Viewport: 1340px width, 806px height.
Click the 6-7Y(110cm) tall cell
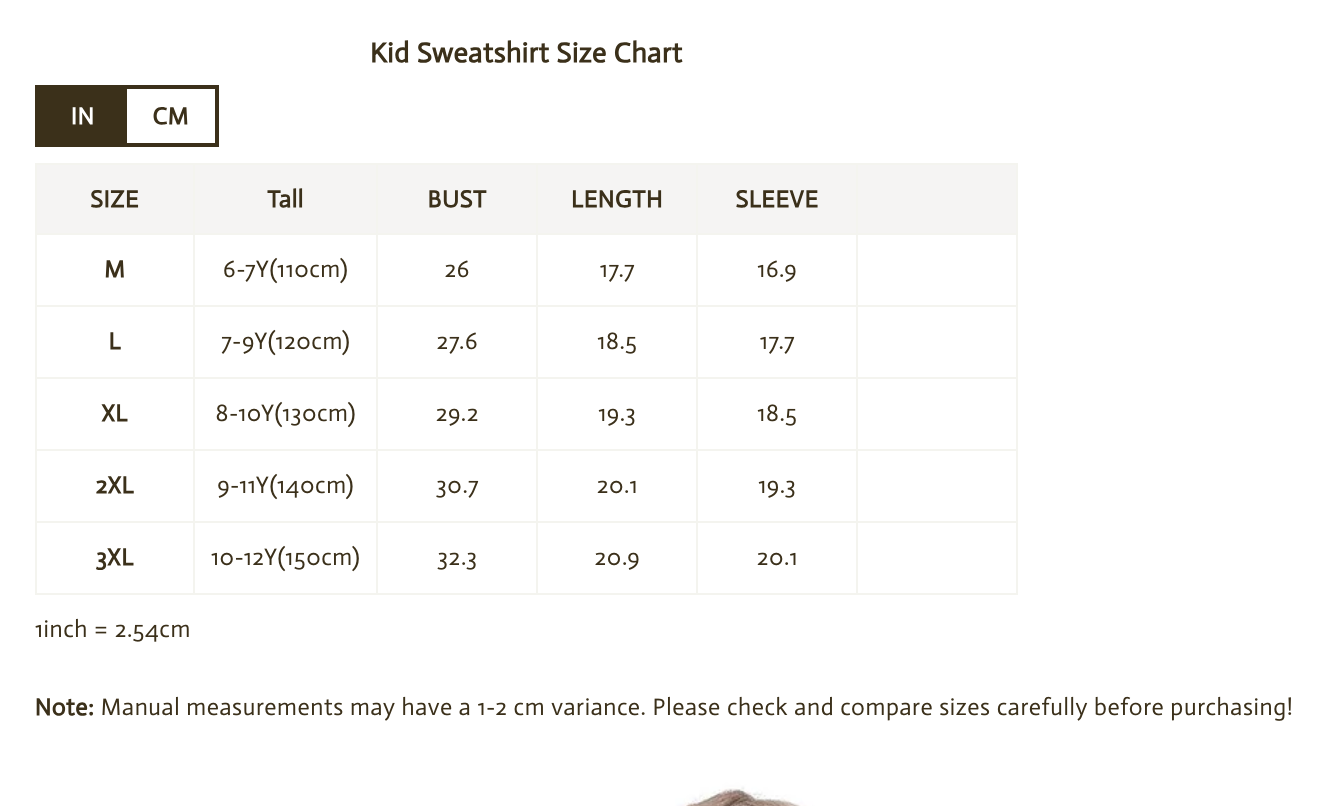point(285,270)
